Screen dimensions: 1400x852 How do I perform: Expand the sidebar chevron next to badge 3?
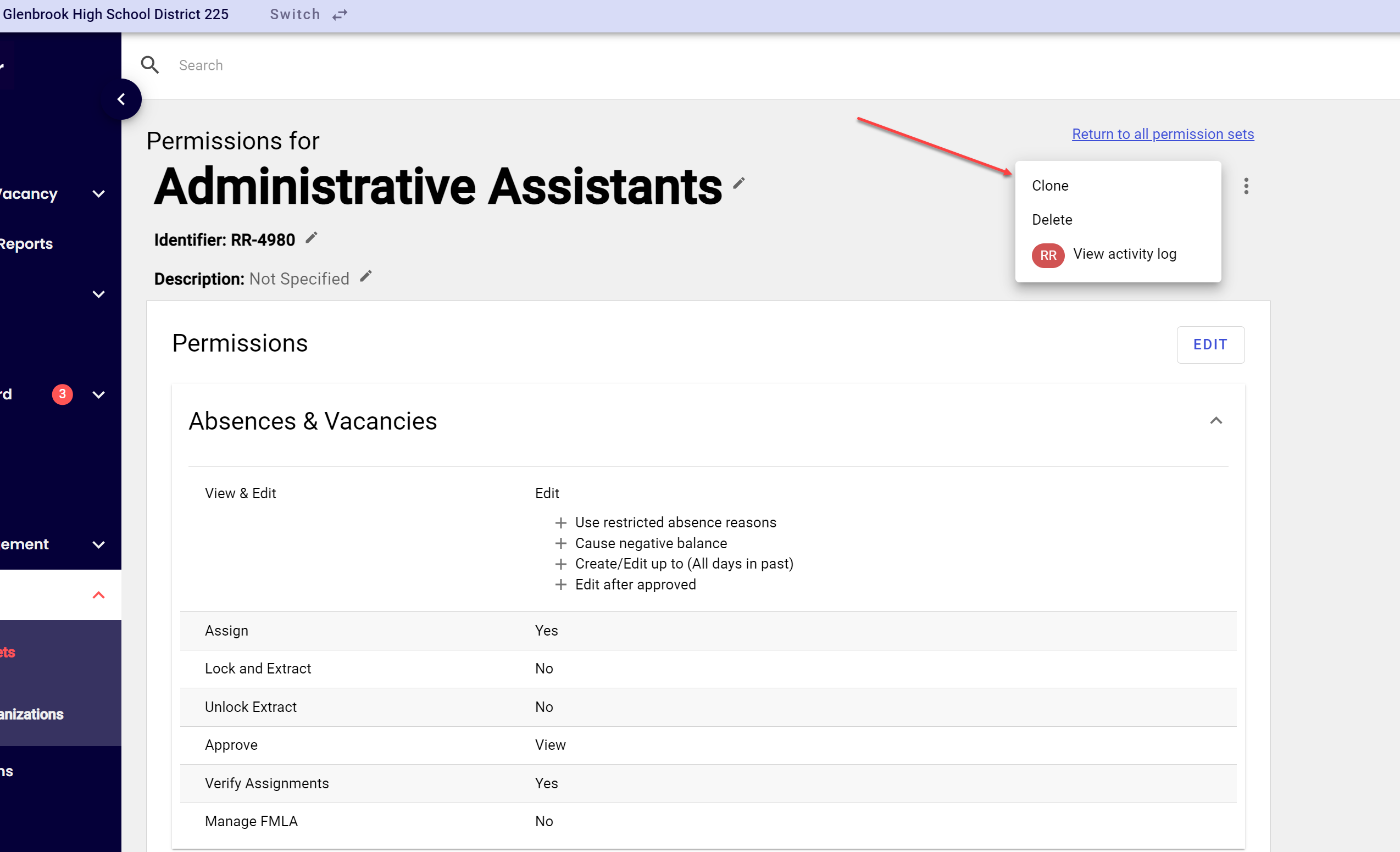pyautogui.click(x=98, y=394)
